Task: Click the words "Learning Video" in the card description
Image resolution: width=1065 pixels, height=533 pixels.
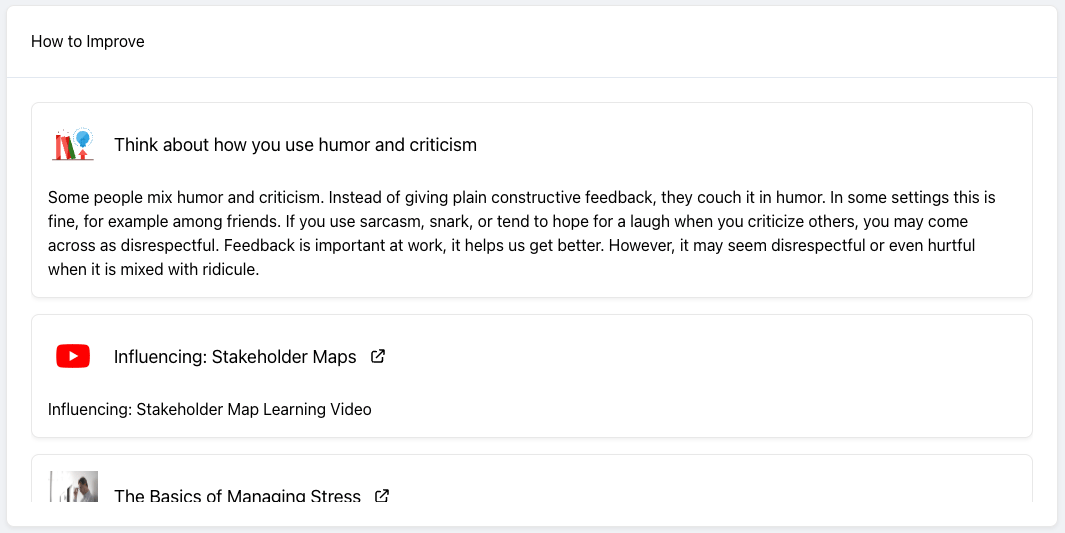Action: click(x=318, y=409)
